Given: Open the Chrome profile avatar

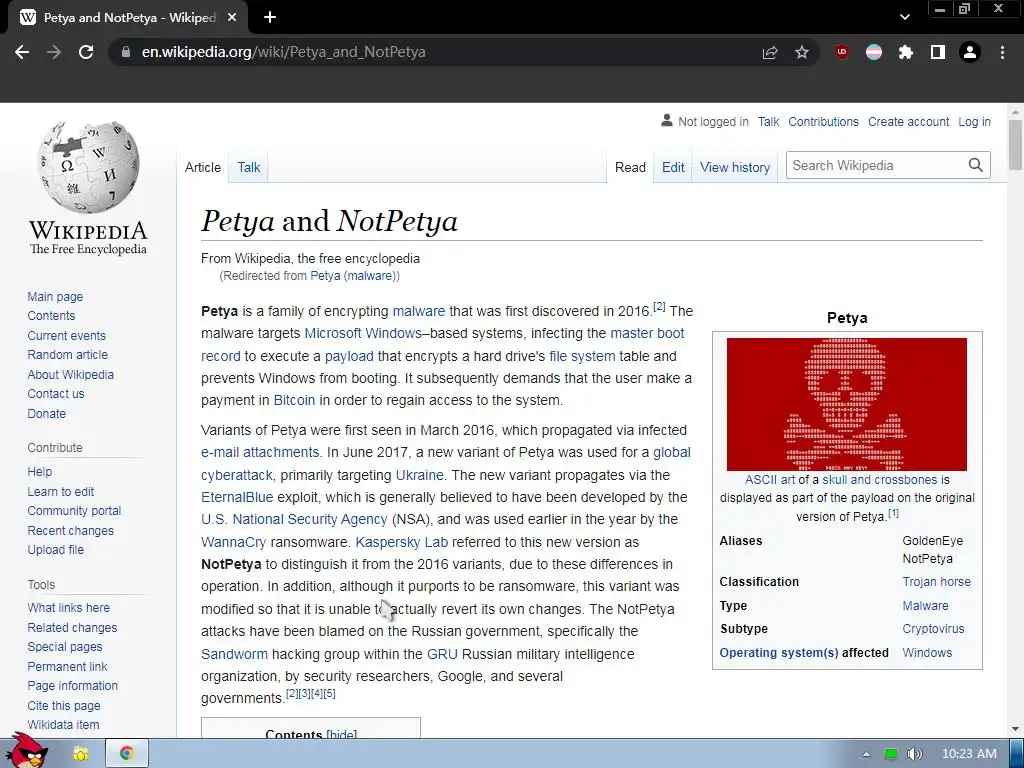Looking at the screenshot, I should [970, 52].
